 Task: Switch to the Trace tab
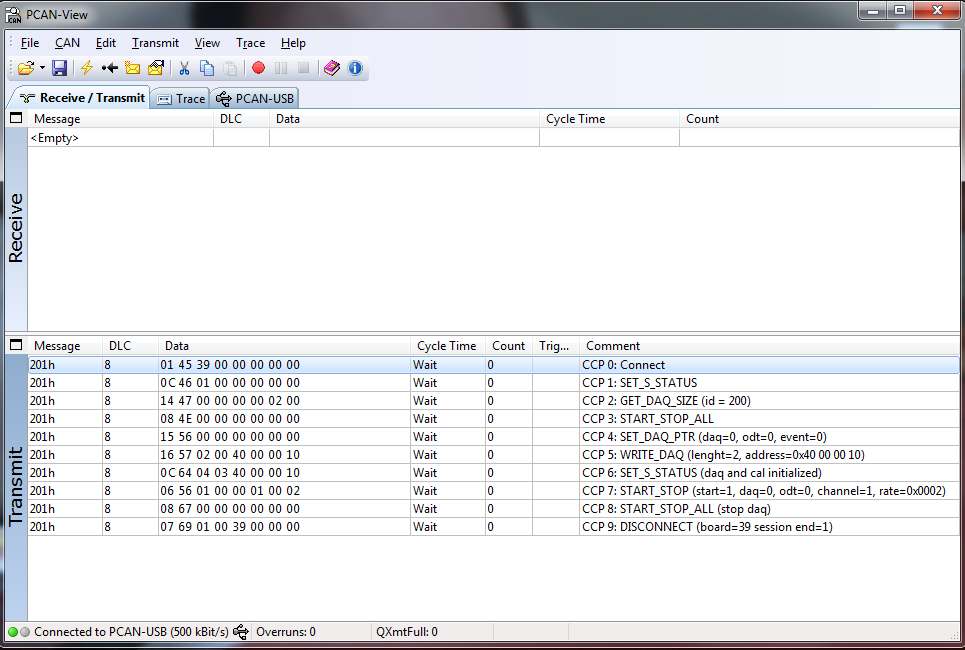(x=181, y=98)
